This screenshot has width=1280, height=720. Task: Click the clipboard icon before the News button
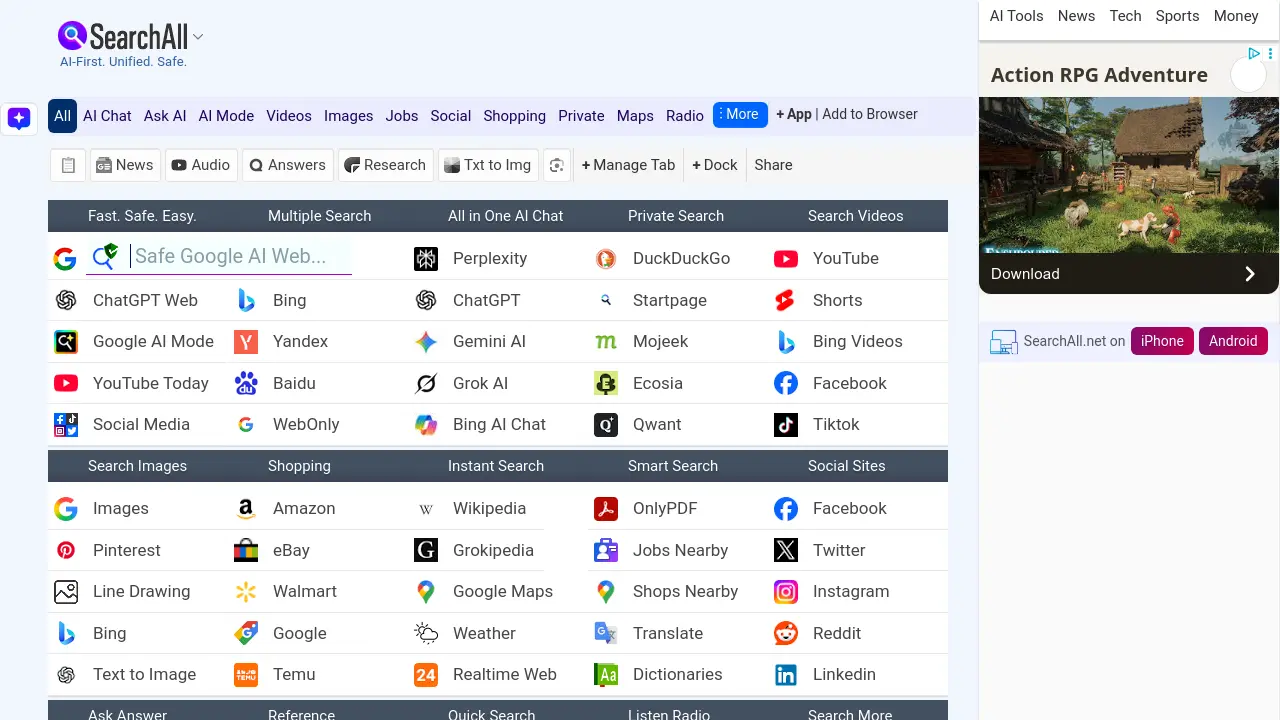(x=68, y=165)
